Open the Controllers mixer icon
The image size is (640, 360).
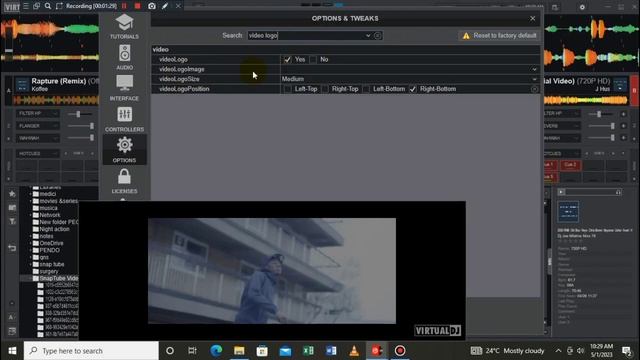(x=124, y=114)
